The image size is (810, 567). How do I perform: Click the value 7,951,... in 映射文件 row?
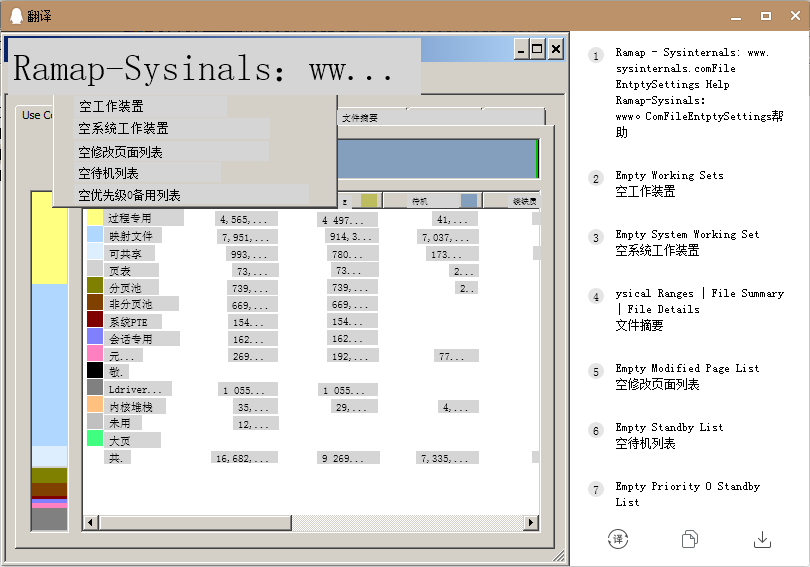pyautogui.click(x=246, y=237)
